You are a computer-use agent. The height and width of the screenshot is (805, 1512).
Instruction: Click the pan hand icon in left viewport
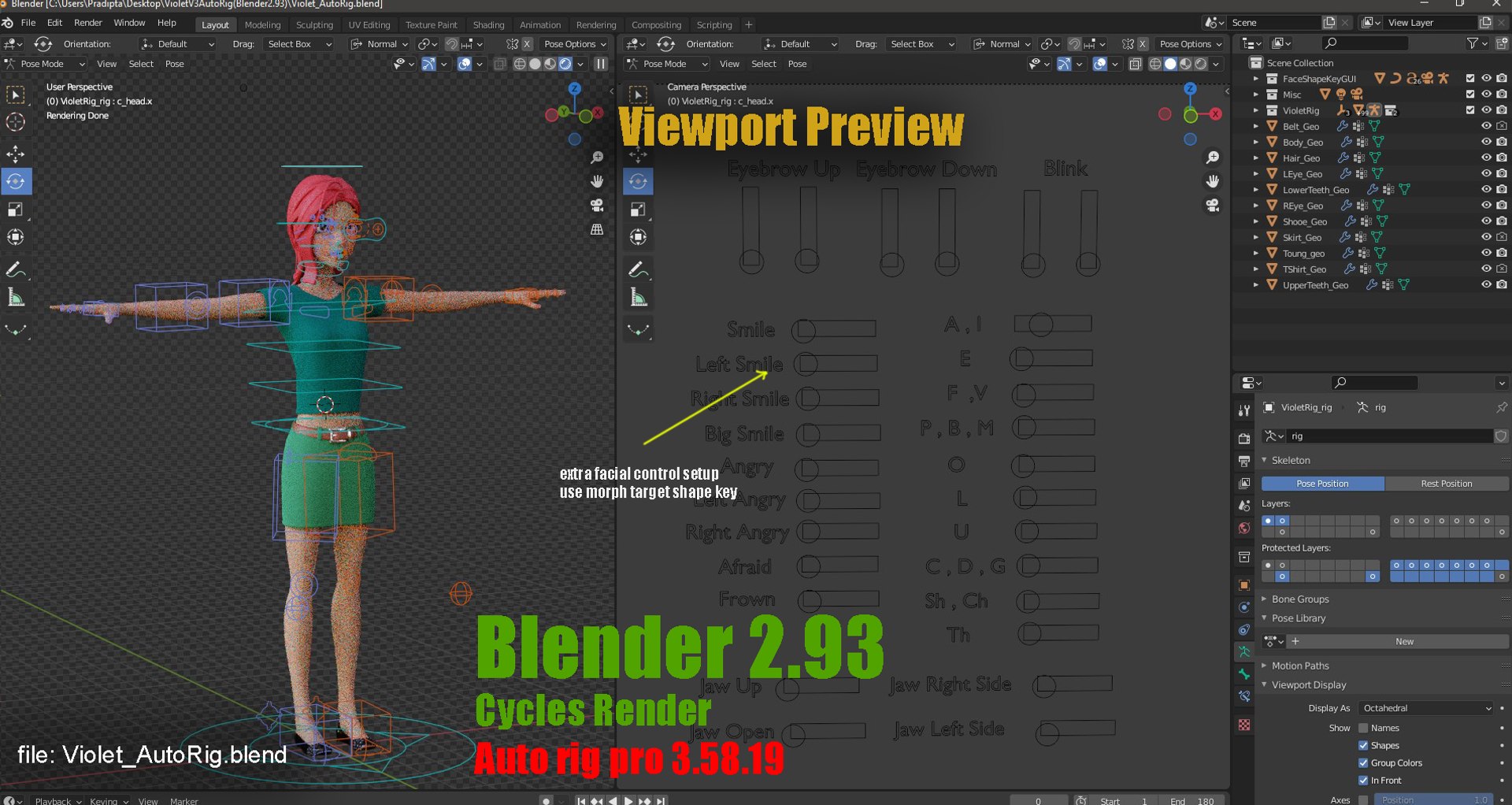[598, 182]
